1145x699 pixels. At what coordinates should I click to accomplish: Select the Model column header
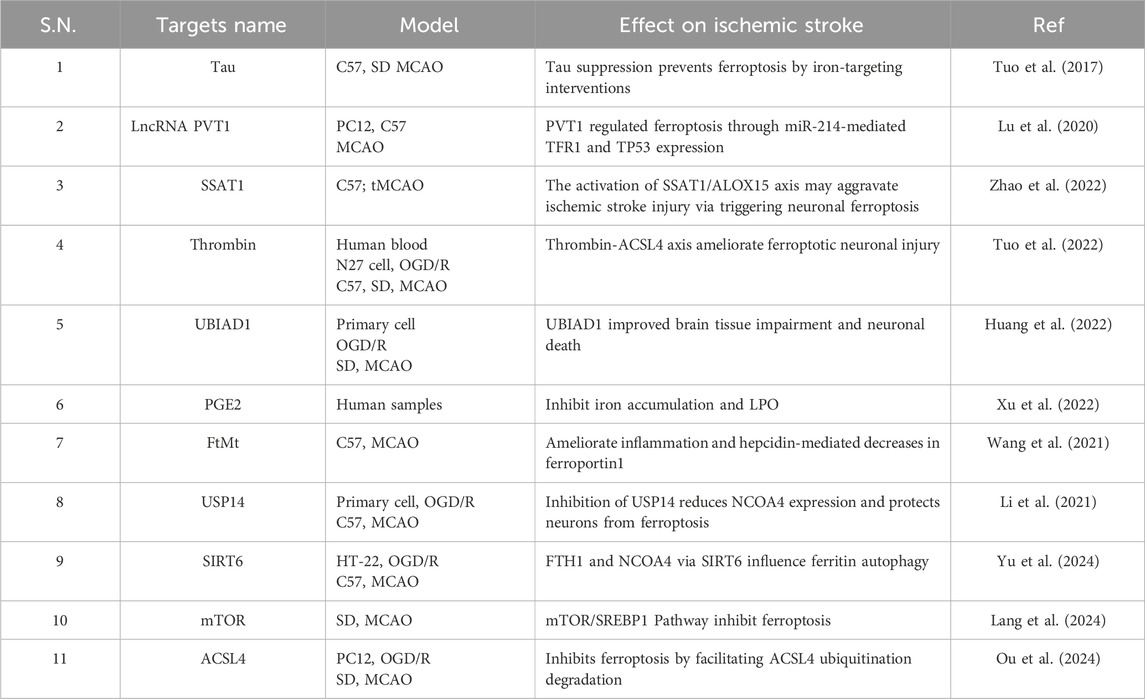[x=429, y=25]
